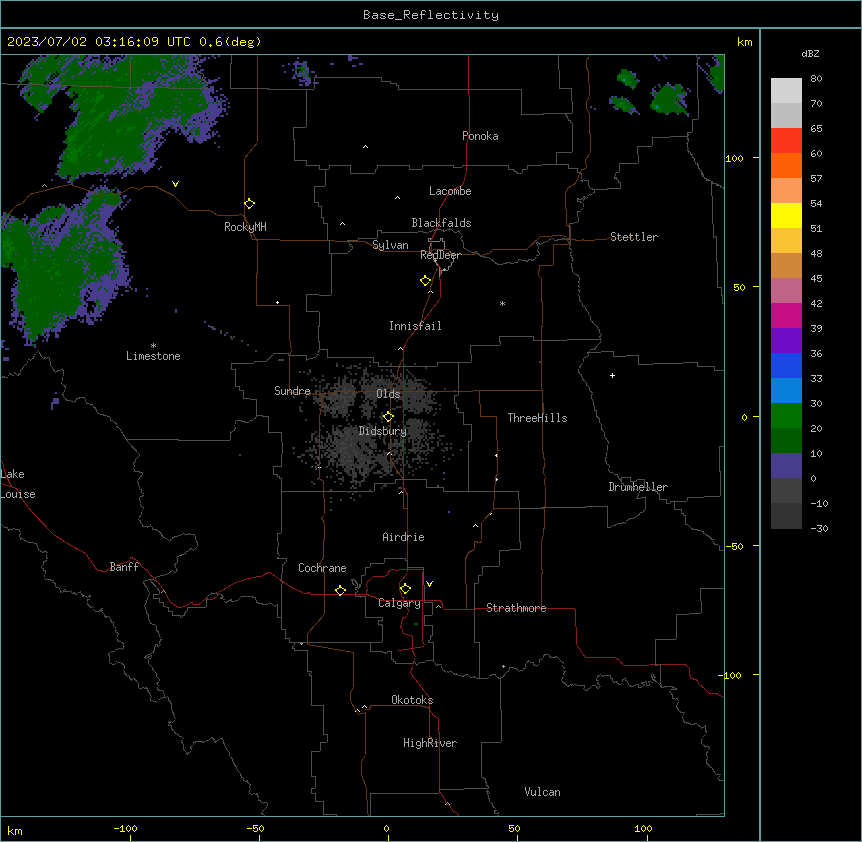This screenshot has height=842, width=862.
Task: Select the RedDeer city label
Action: [x=440, y=255]
